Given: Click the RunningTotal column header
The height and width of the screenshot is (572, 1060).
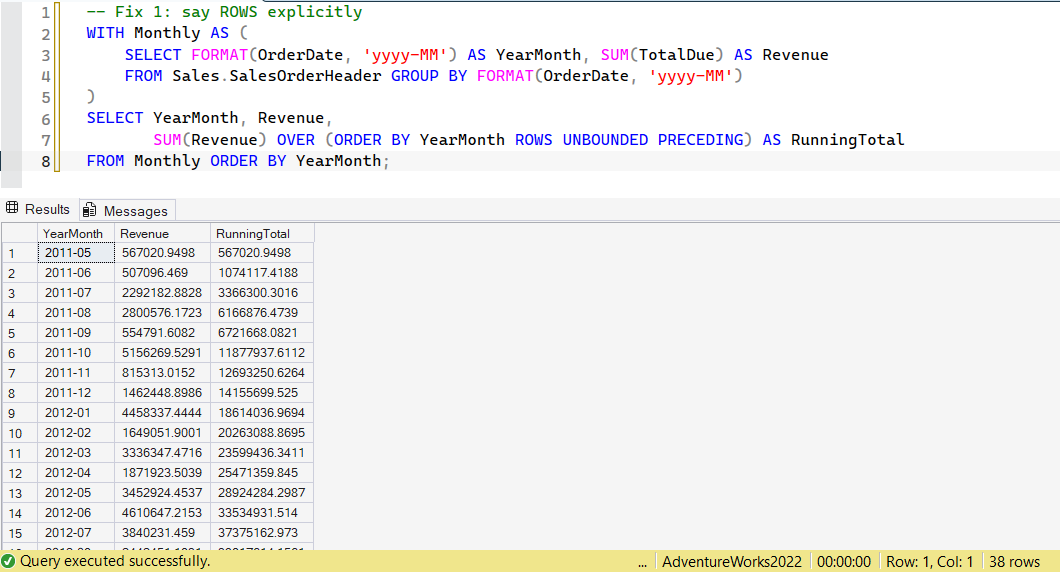Looking at the screenshot, I should click(x=262, y=233).
